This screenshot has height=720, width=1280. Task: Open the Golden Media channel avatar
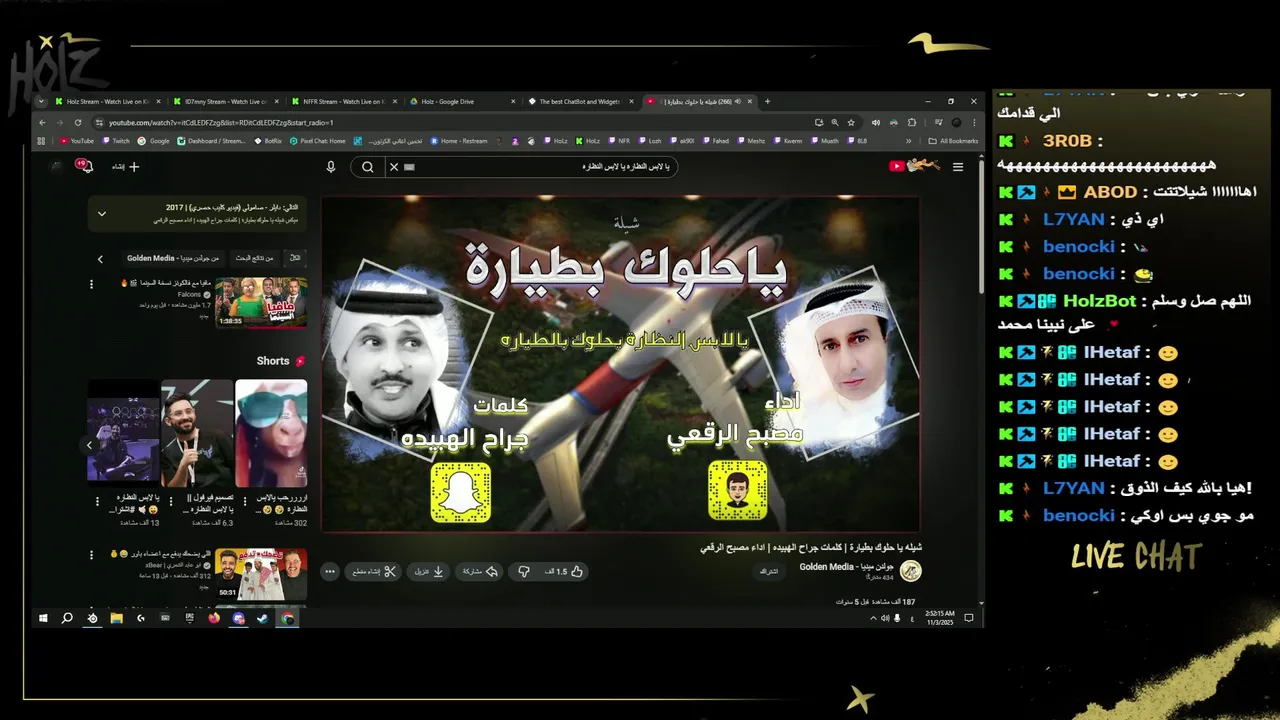pos(911,571)
